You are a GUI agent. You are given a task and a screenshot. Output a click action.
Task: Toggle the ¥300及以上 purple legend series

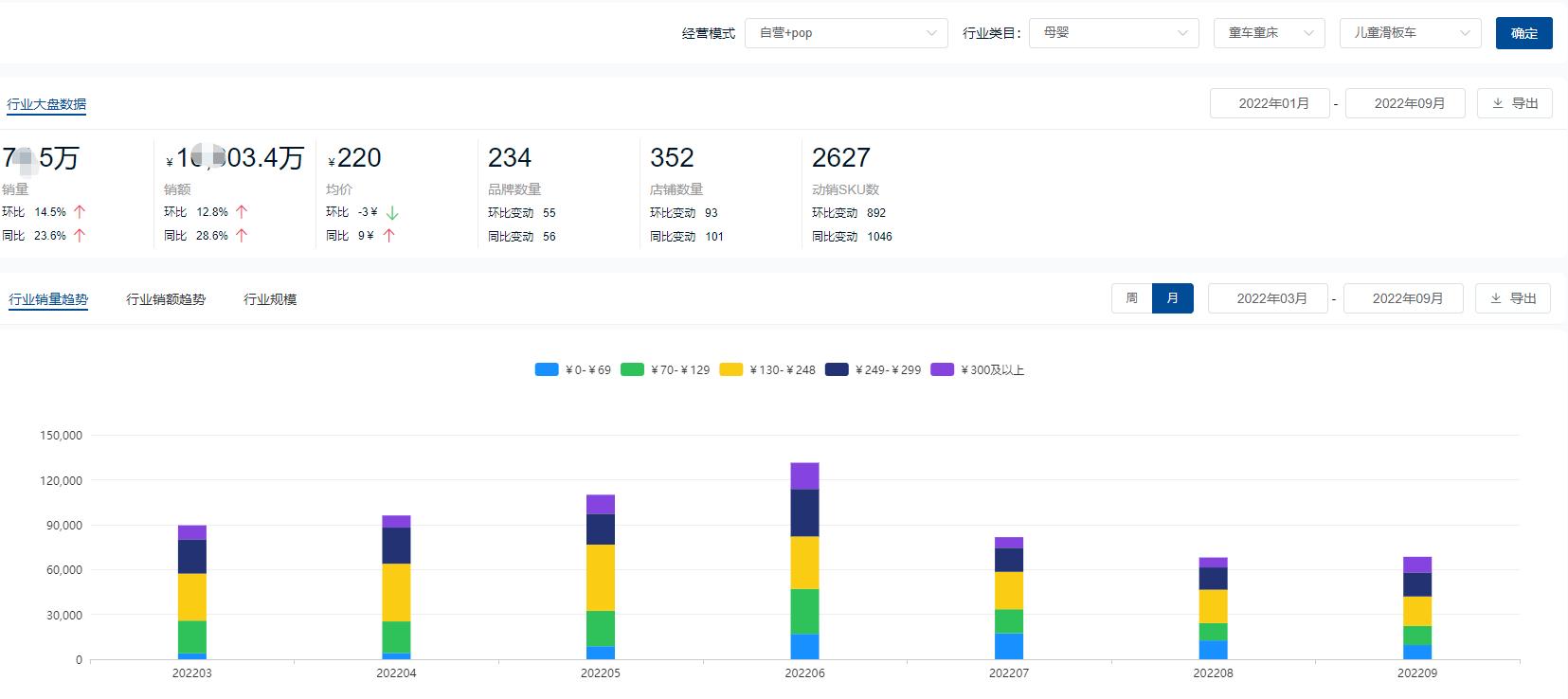942,369
